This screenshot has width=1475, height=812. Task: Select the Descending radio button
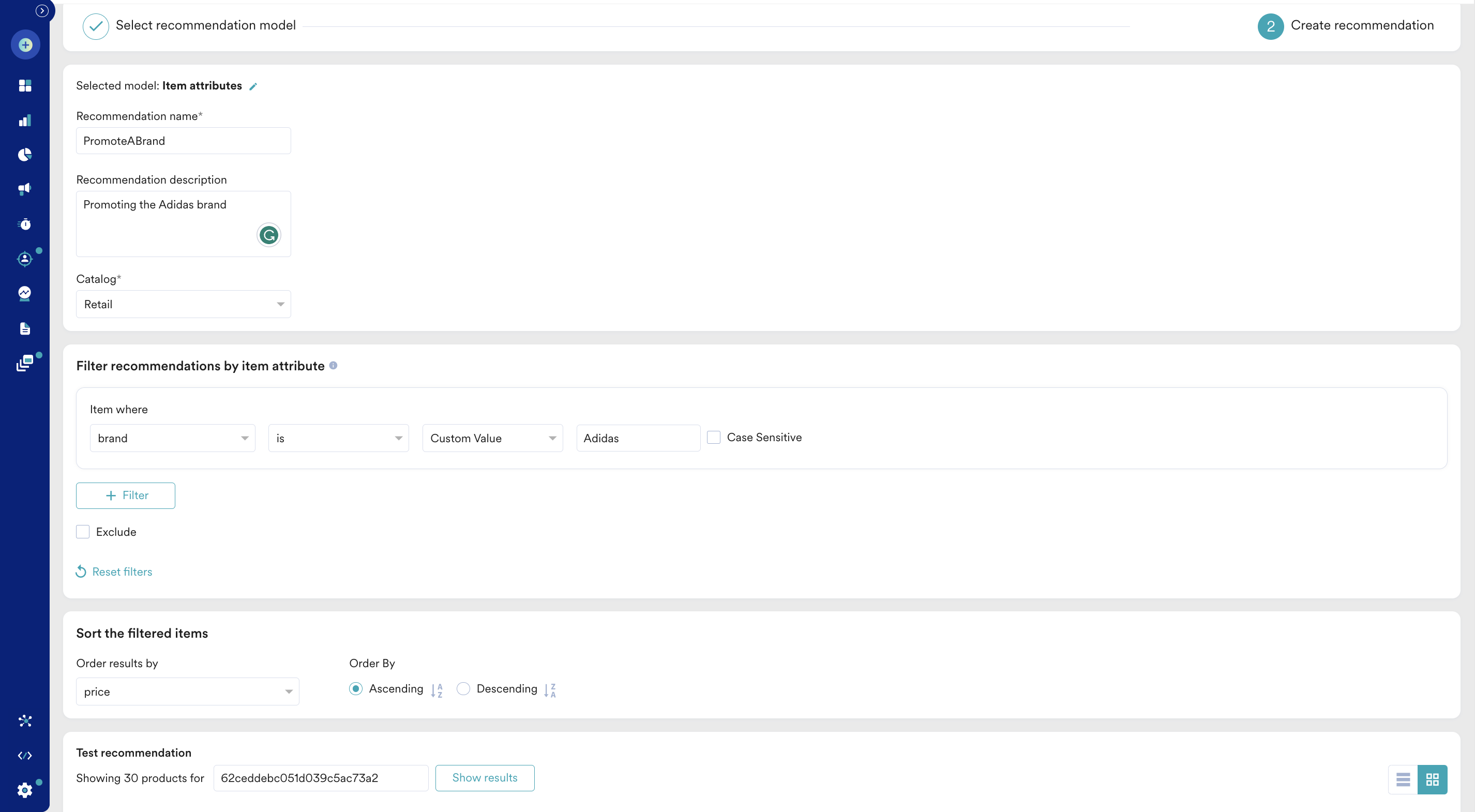(x=463, y=689)
